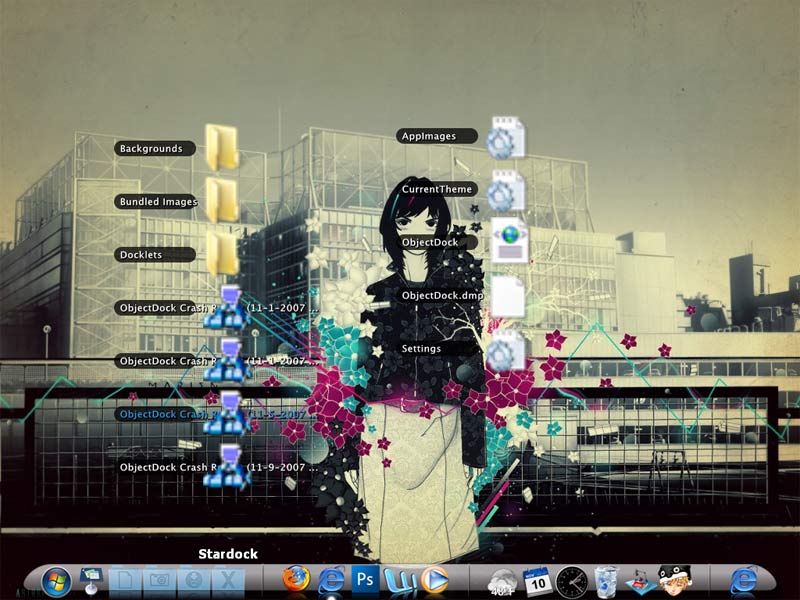Screen dimensions: 800x600
Task: Open the ObjectDock web document icon
Action: click(x=509, y=241)
